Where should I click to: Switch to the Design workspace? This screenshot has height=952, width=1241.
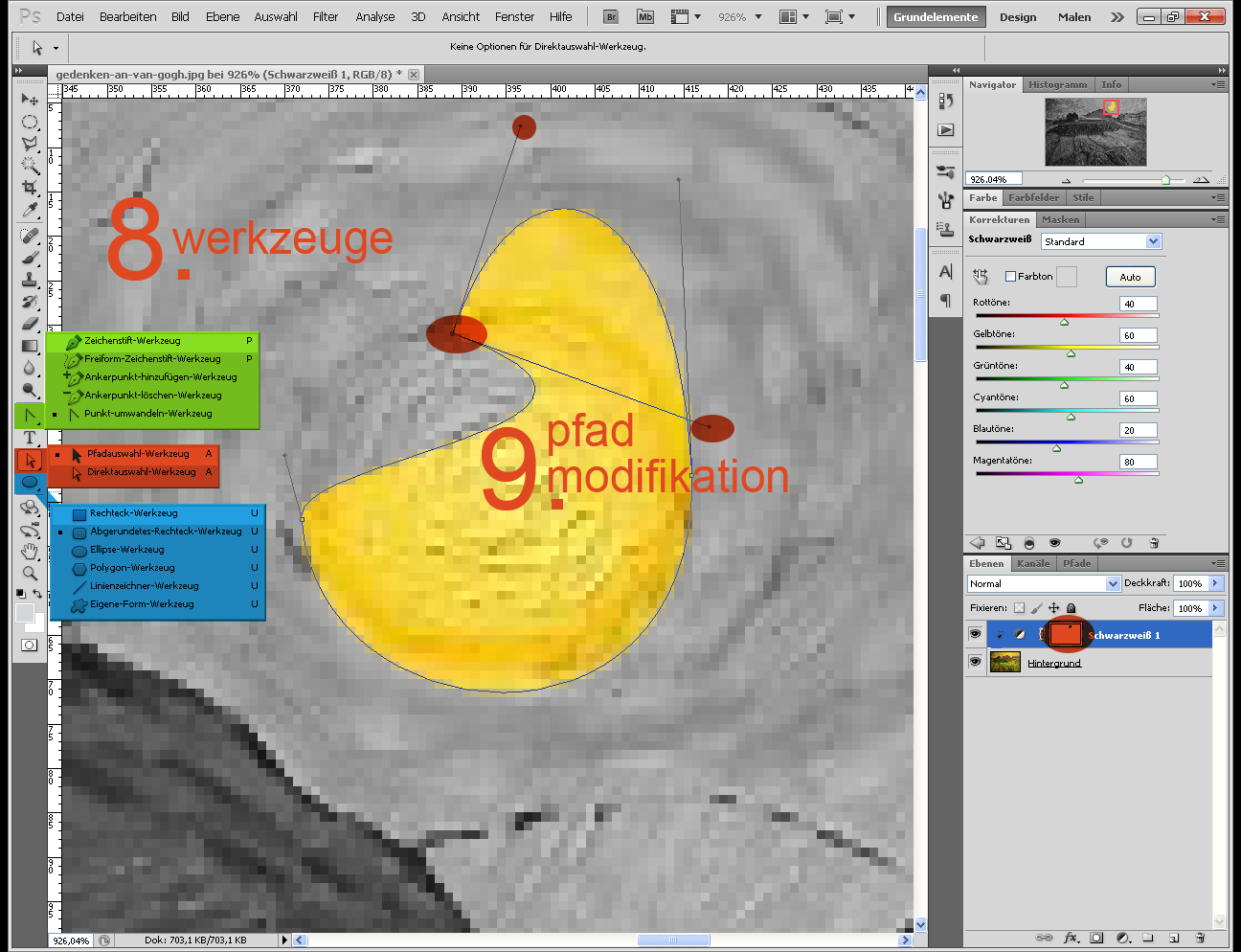click(1018, 16)
